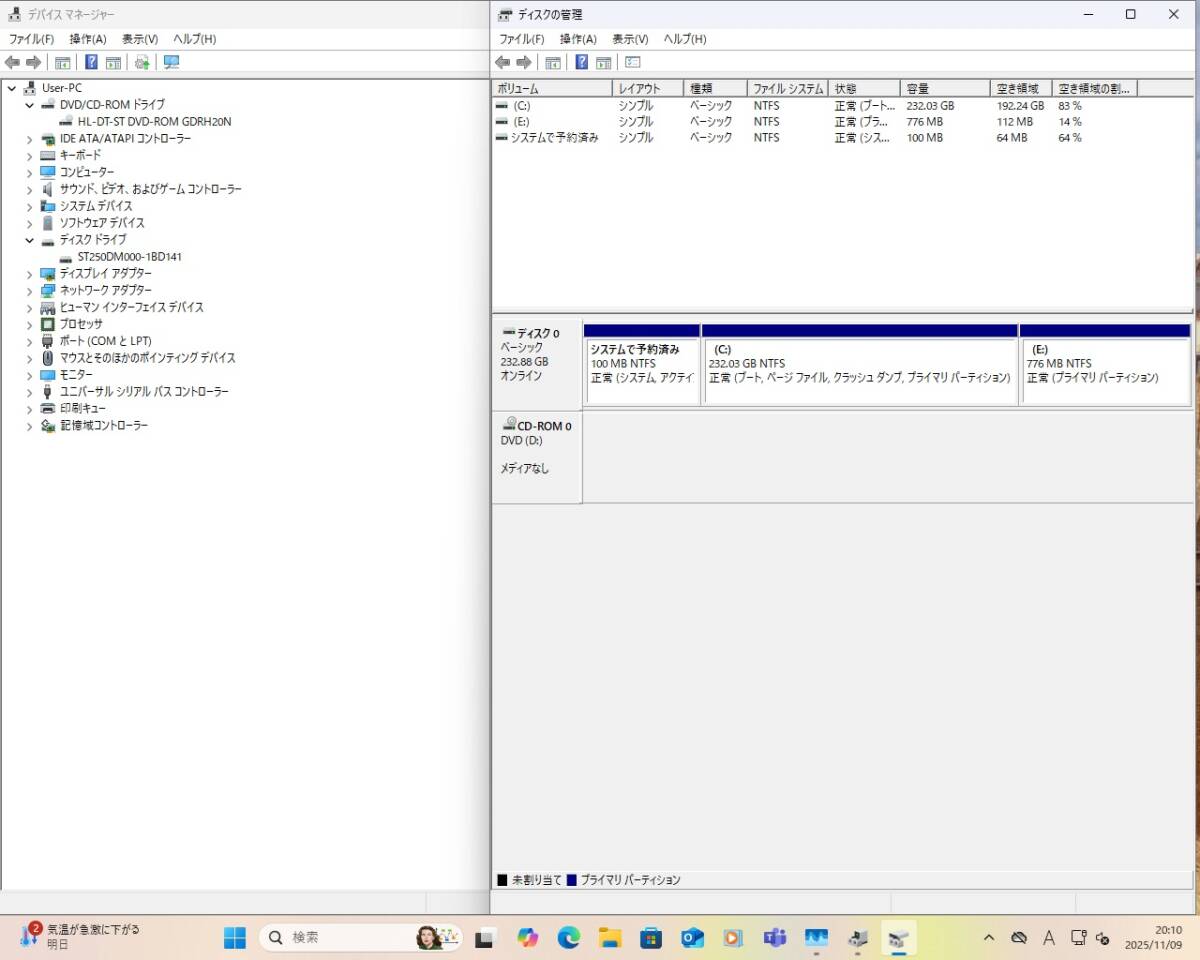
Task: Click the Show/Hide action pane icon in Device Manager
Action: point(113,62)
